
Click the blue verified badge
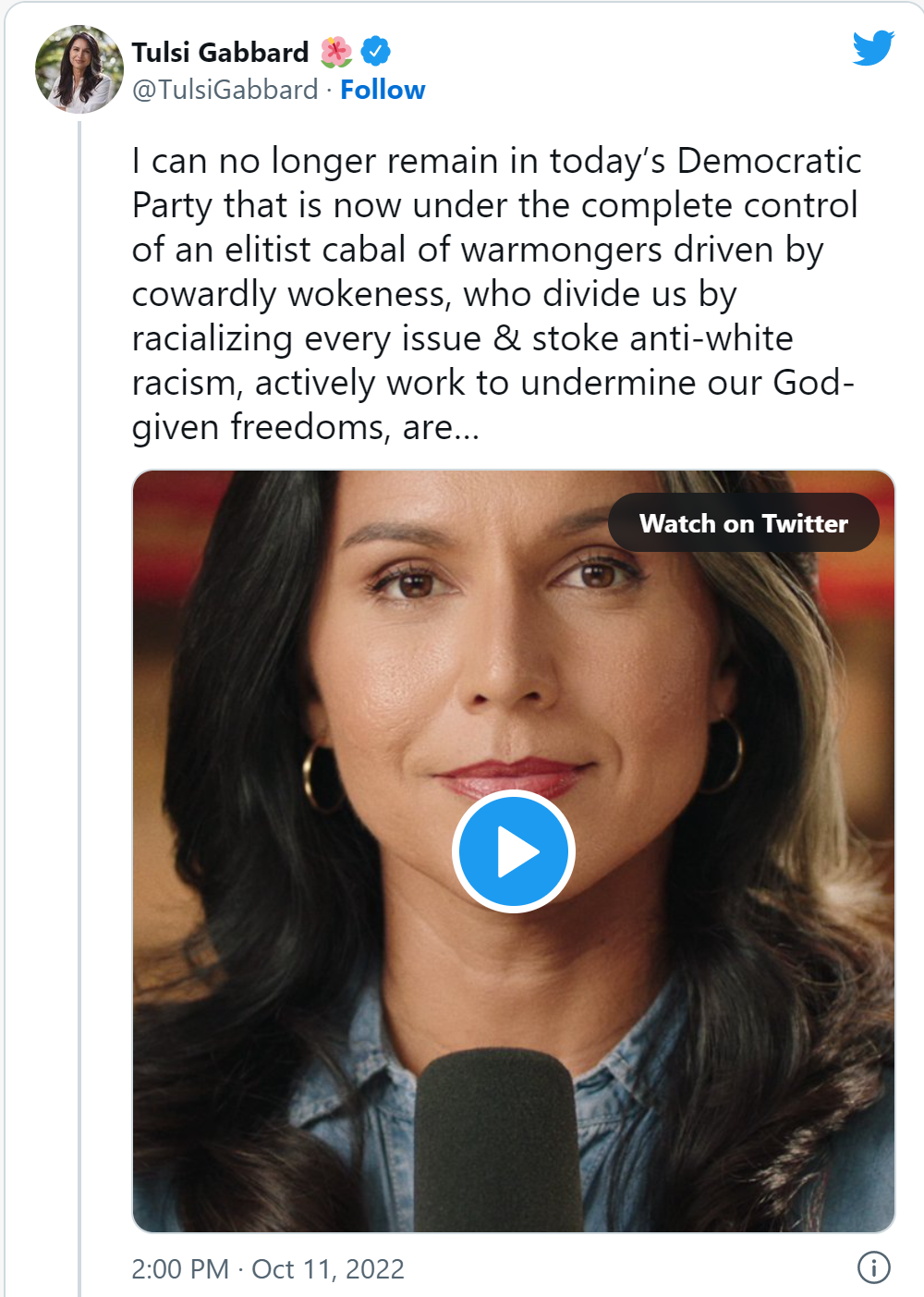[375, 52]
